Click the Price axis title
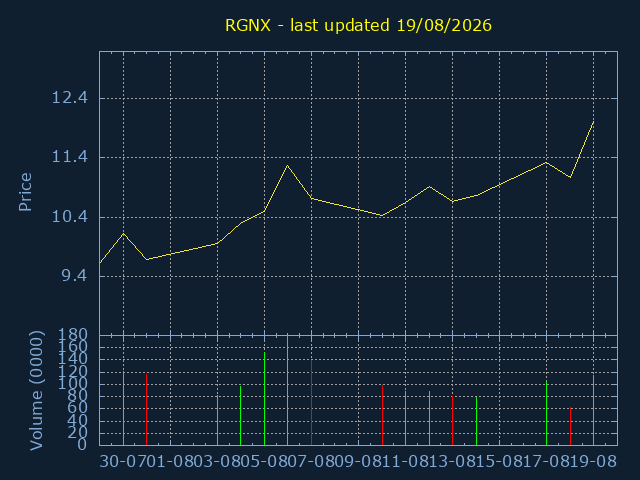Viewport: 640px width, 480px height. [x=25, y=192]
